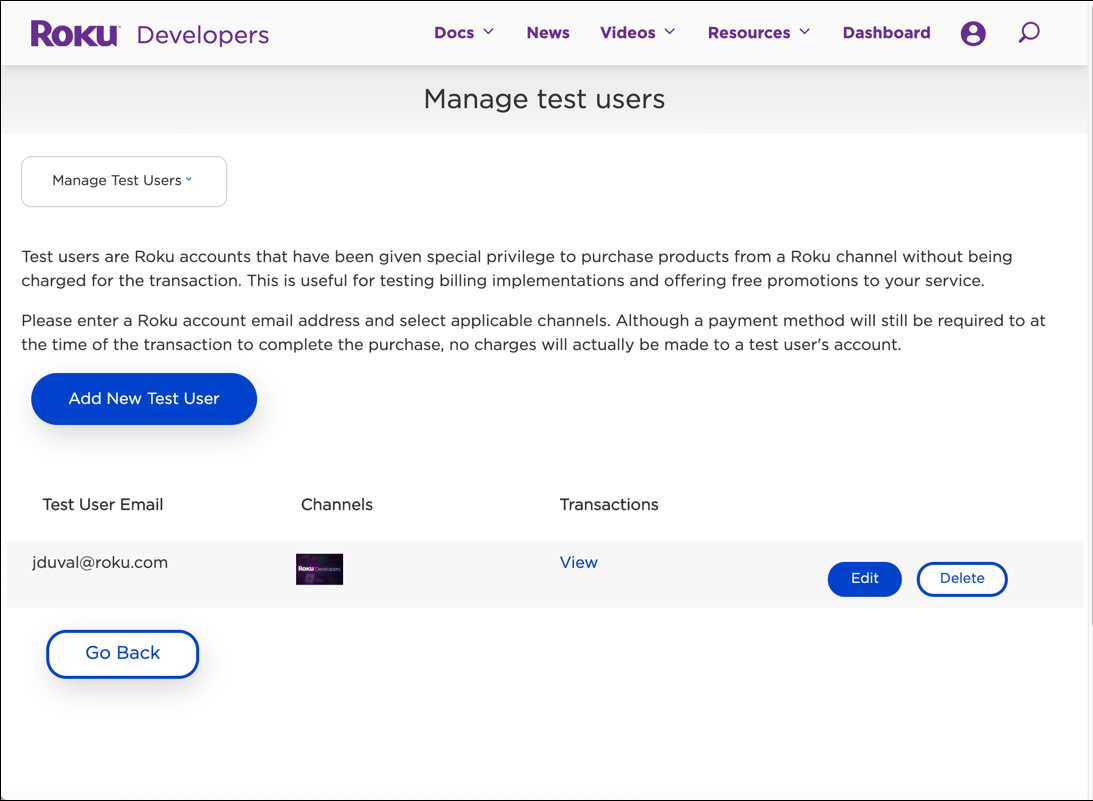Viewport: 1093px width, 801px height.
Task: Open the Resources dropdown
Action: 758,32
